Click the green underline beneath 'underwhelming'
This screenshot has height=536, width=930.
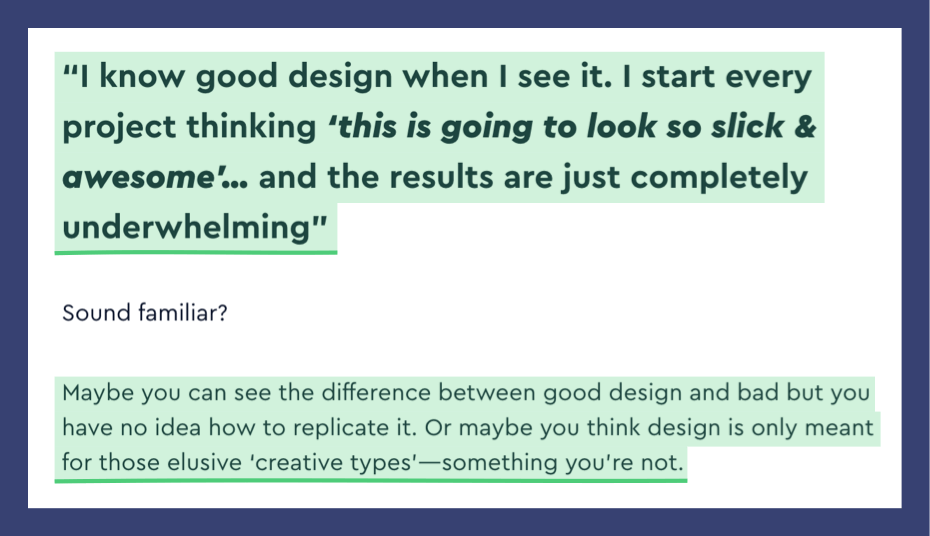click(196, 253)
